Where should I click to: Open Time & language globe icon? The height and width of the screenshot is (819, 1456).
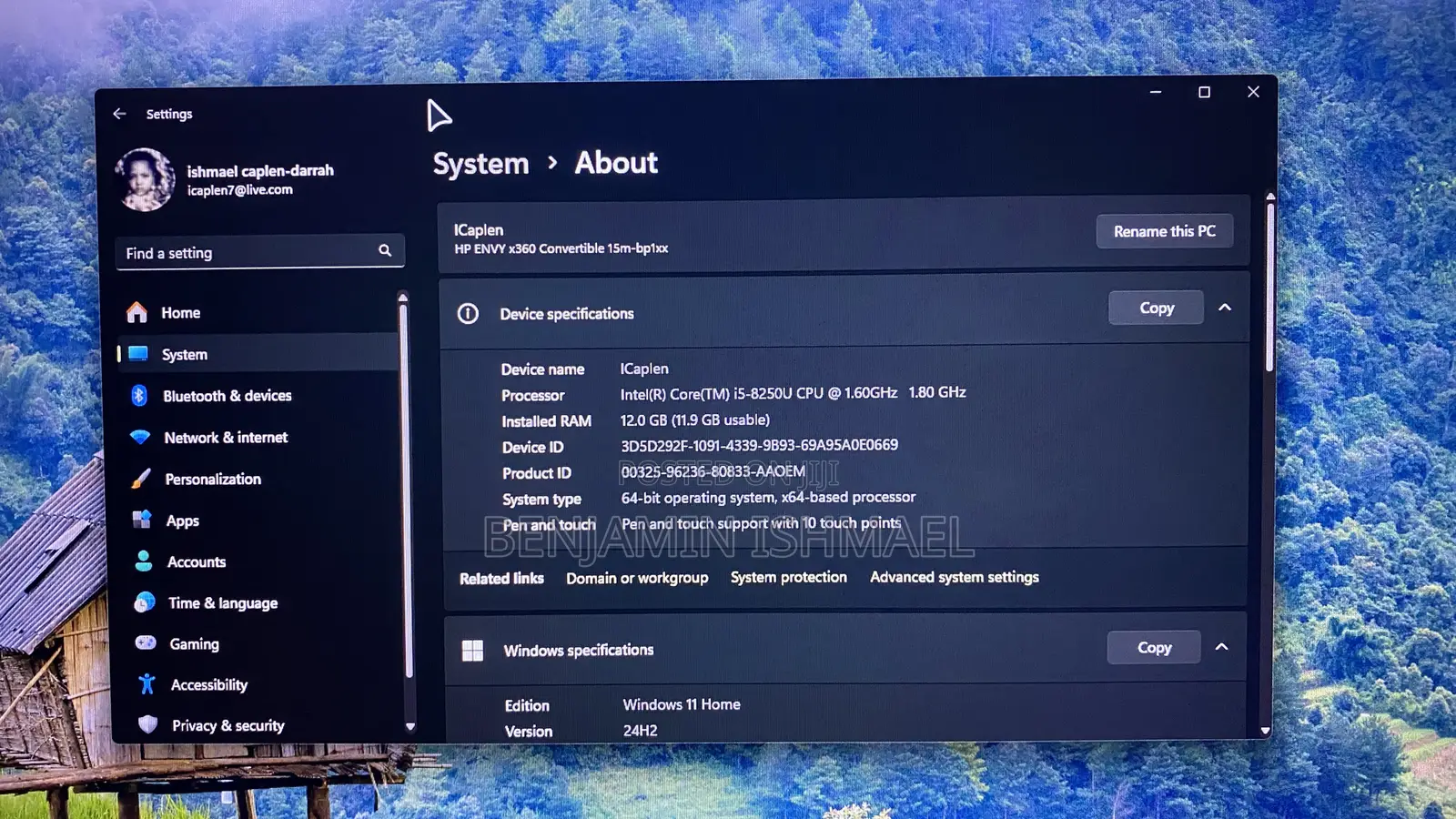(x=145, y=602)
